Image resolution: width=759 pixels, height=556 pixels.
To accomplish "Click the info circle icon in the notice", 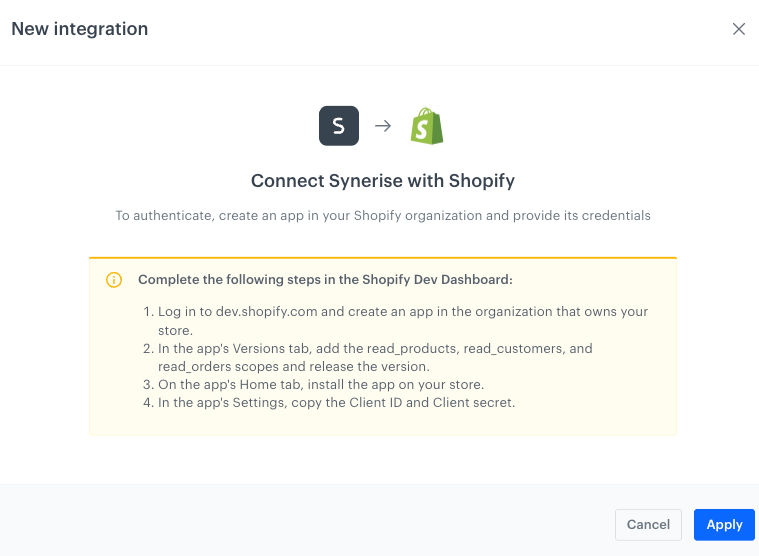I will click(114, 280).
